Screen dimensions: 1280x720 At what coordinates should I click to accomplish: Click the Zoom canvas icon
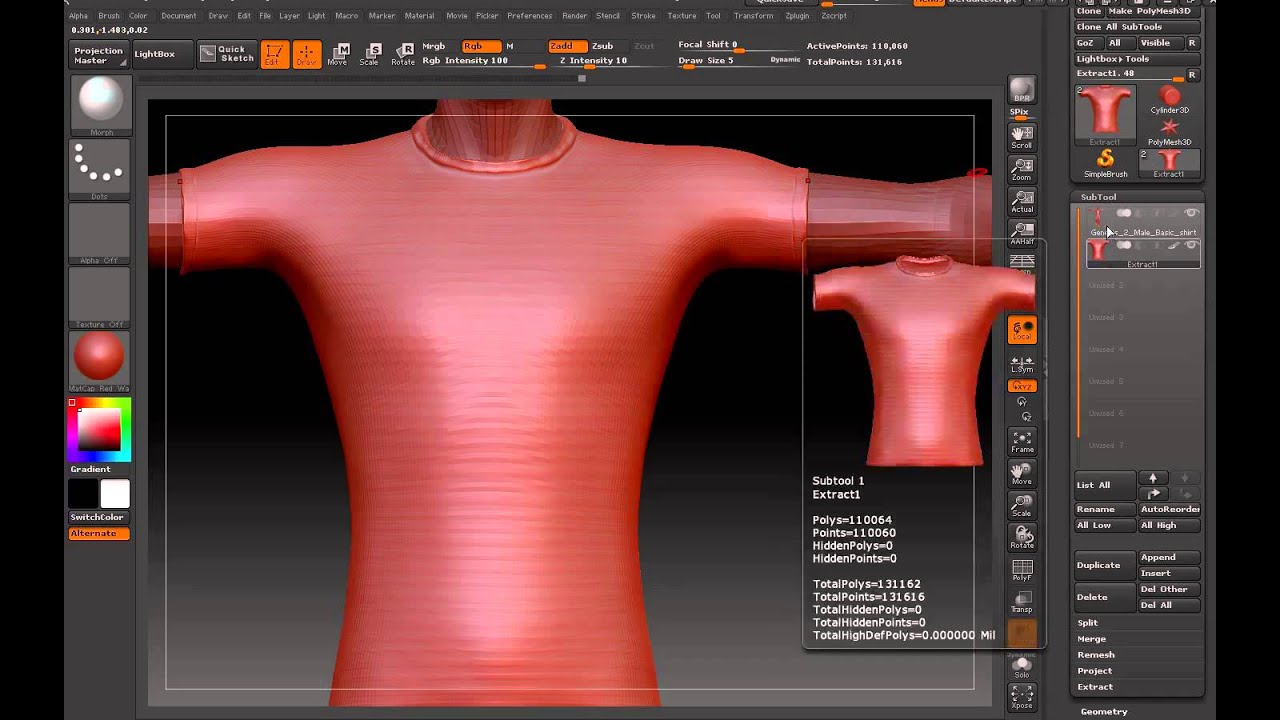1021,169
